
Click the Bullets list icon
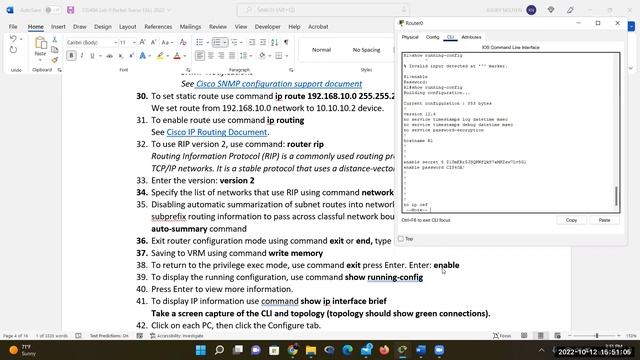tap(199, 42)
